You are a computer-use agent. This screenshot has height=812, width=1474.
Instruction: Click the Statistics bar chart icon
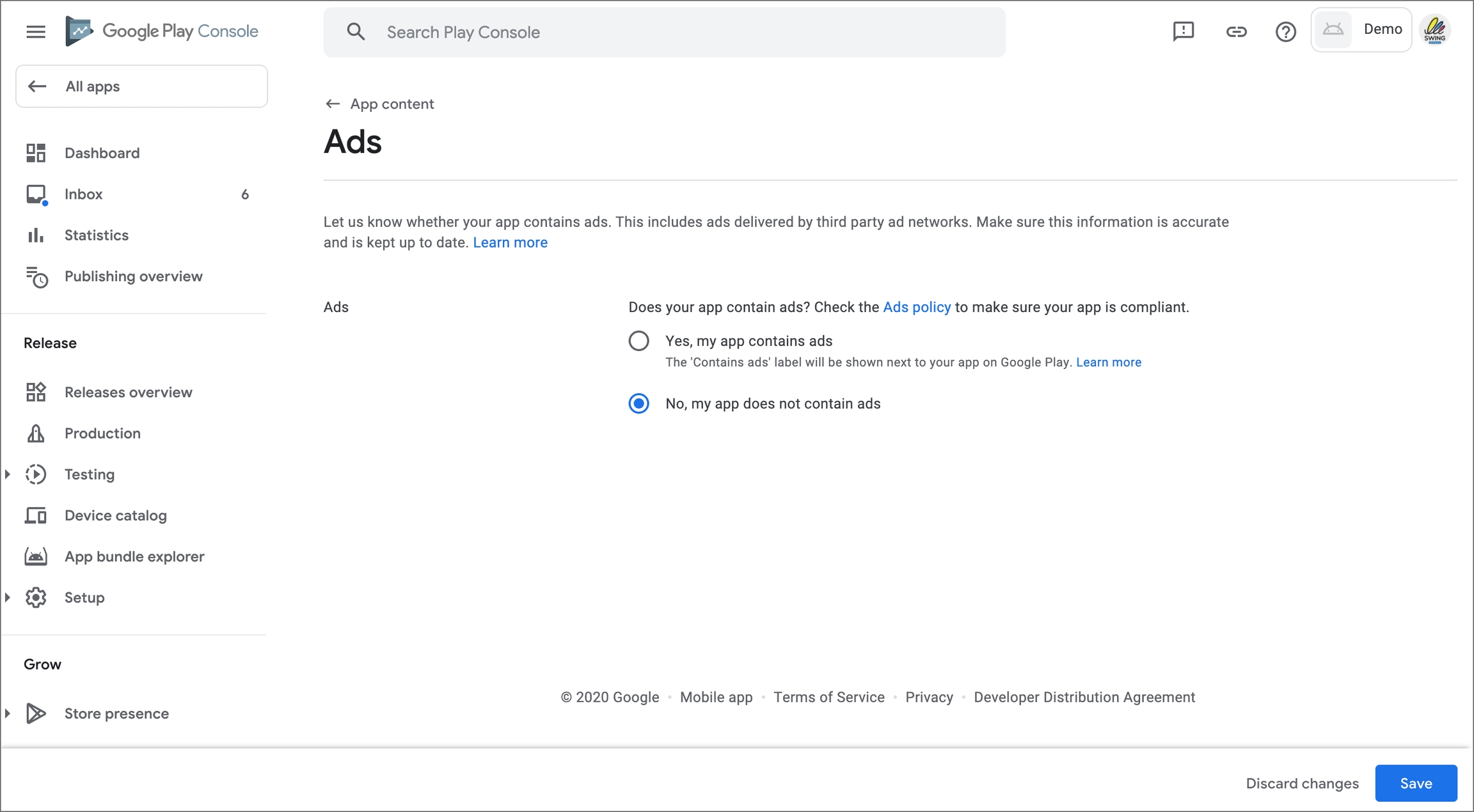pyautogui.click(x=36, y=235)
